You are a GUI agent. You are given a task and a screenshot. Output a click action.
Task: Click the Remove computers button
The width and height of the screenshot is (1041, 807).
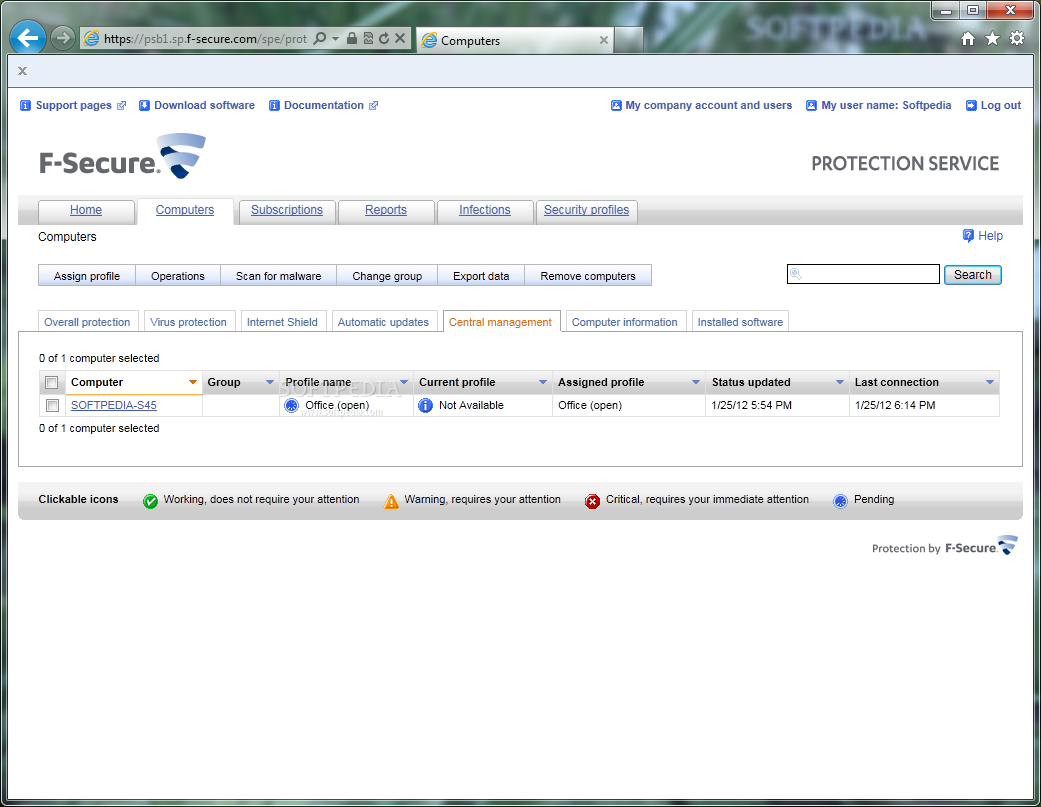(588, 276)
